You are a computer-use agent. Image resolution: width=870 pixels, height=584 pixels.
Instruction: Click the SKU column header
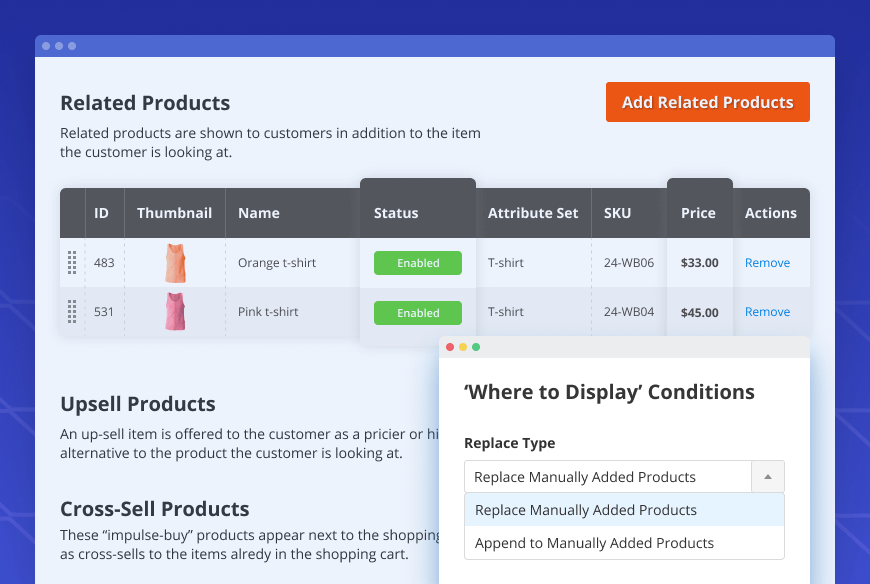(617, 213)
